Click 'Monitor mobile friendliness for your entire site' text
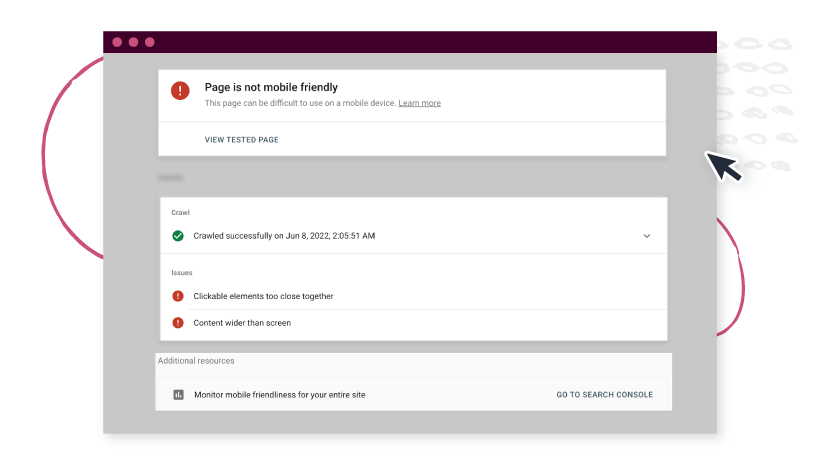 coord(279,395)
